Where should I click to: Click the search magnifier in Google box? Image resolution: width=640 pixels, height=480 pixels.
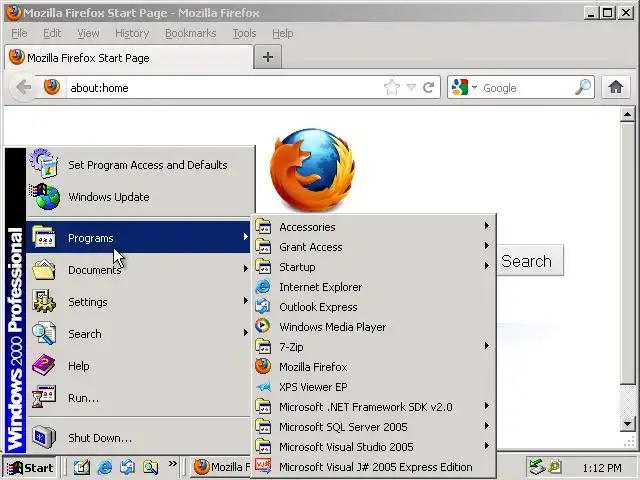point(582,87)
